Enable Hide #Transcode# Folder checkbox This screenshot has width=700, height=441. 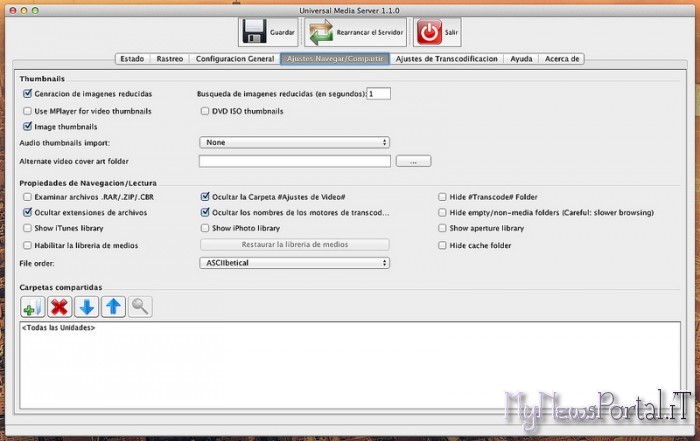tap(442, 197)
